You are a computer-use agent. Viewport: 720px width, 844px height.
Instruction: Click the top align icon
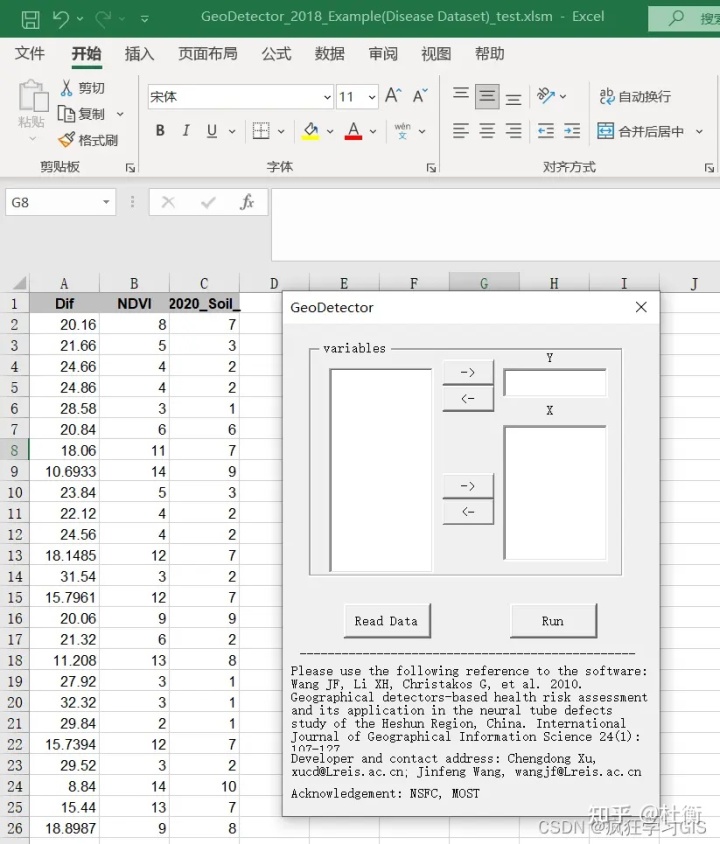coord(461,96)
